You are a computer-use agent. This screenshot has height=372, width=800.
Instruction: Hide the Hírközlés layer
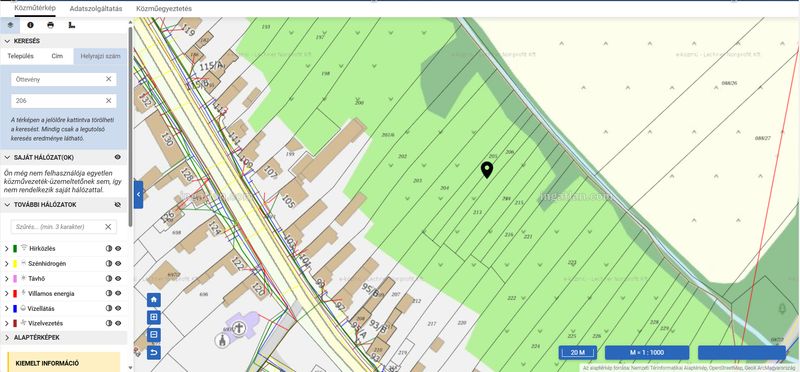click(x=118, y=249)
